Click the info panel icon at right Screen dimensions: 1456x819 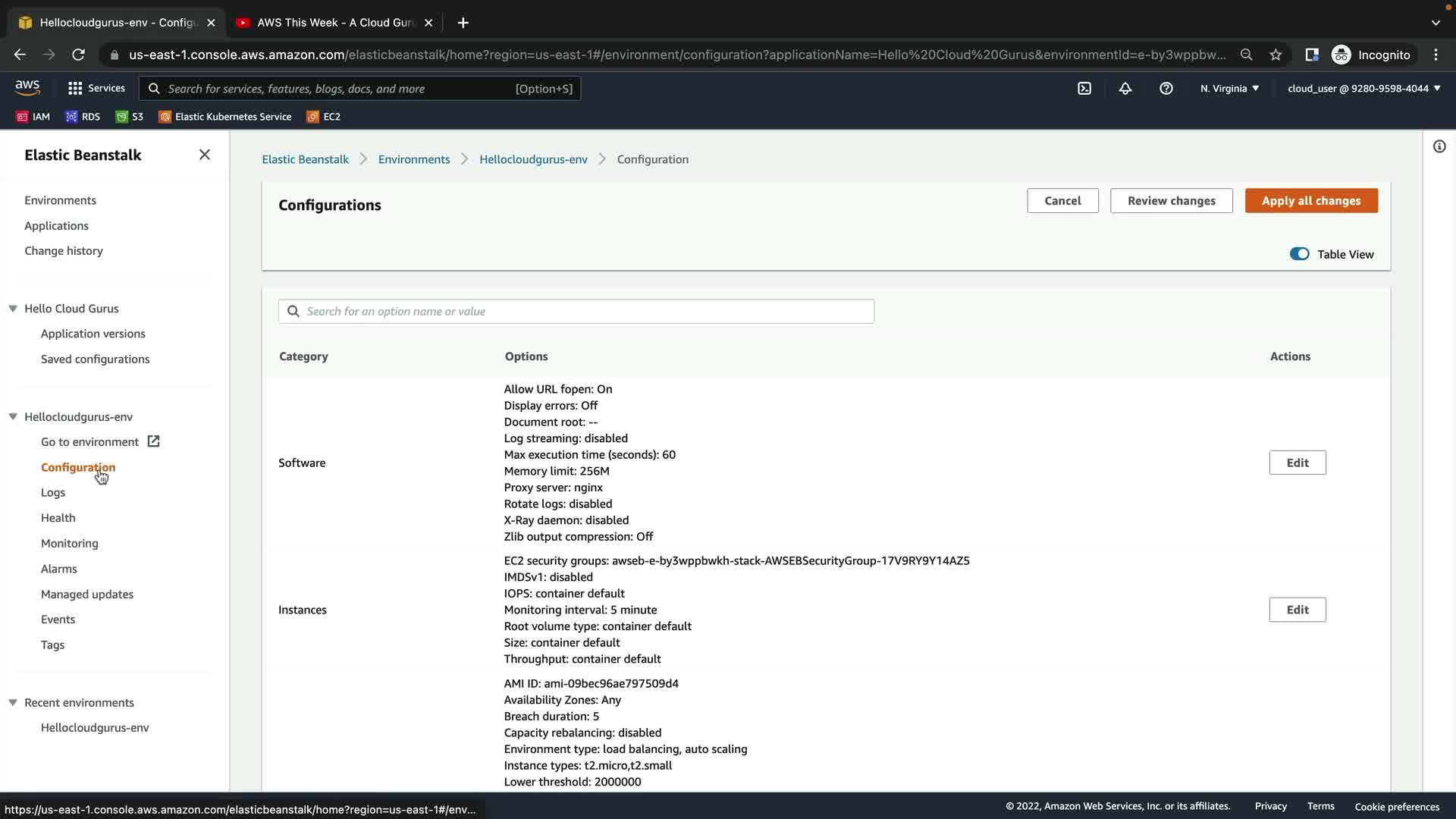pyautogui.click(x=1439, y=146)
